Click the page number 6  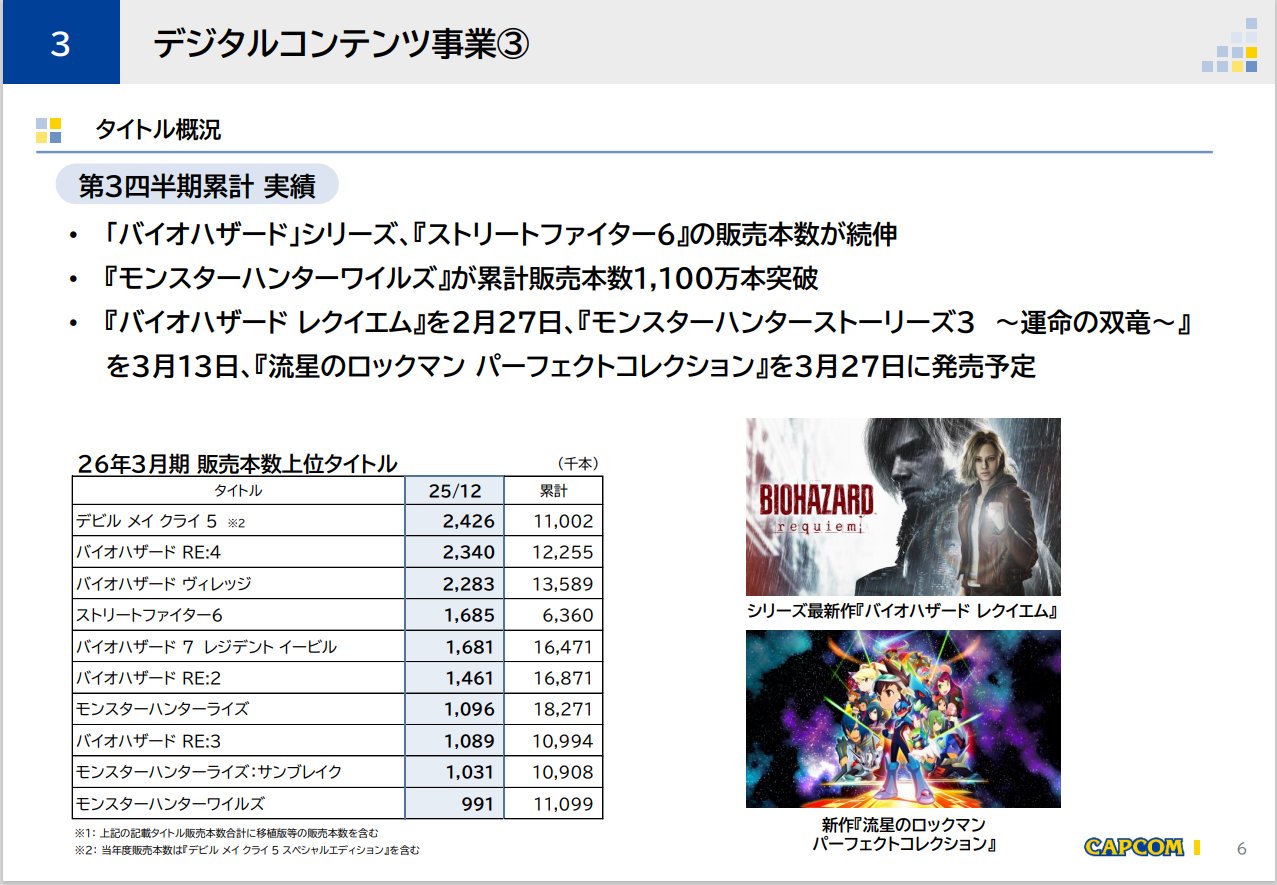1242,849
